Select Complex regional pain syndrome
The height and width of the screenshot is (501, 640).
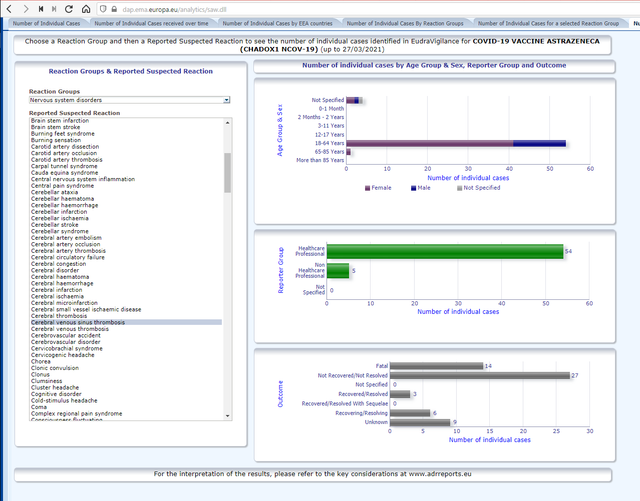pos(76,414)
